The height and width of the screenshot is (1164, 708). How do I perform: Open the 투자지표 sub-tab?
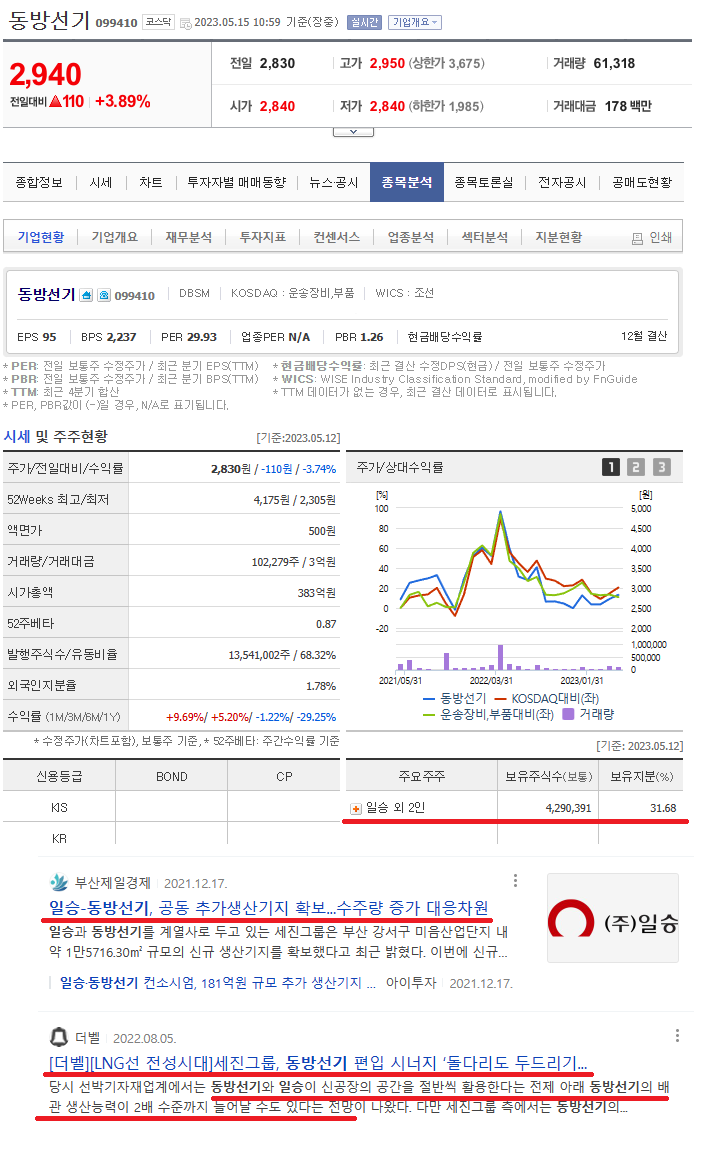263,237
